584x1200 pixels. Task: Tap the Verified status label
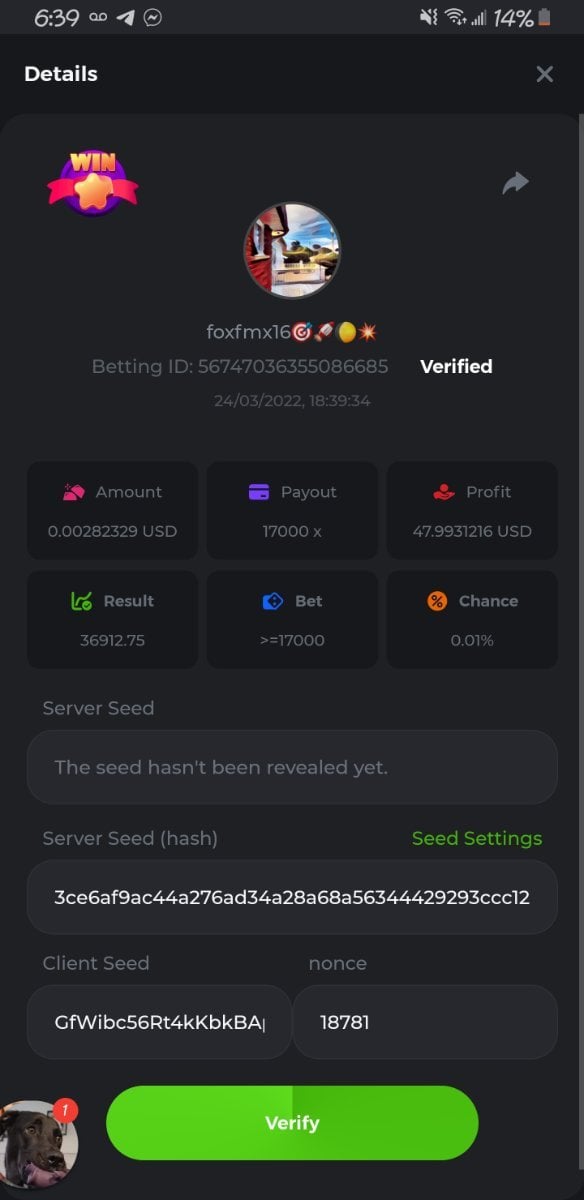pyautogui.click(x=456, y=366)
